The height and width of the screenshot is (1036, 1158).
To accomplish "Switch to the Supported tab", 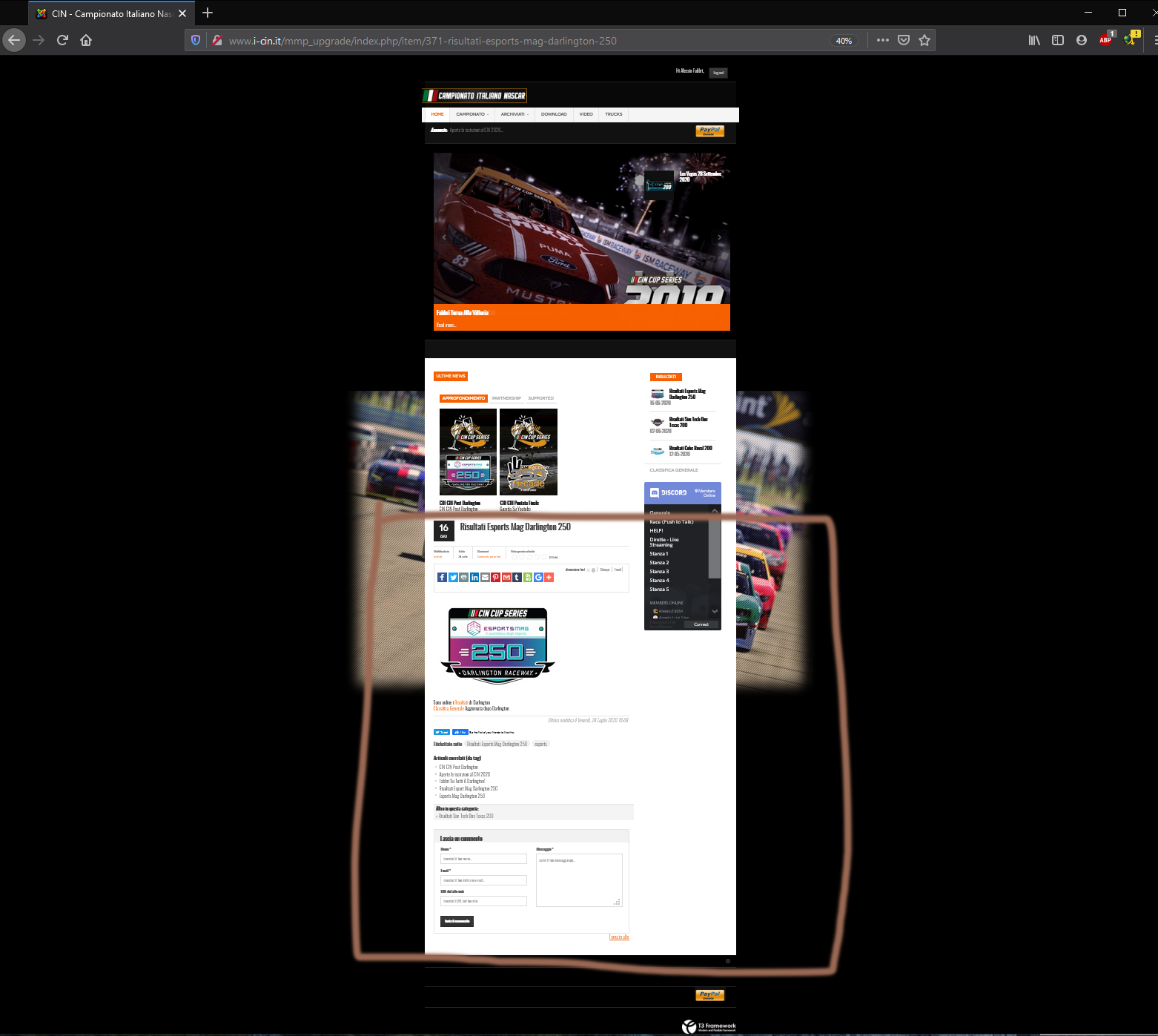I will [x=541, y=398].
